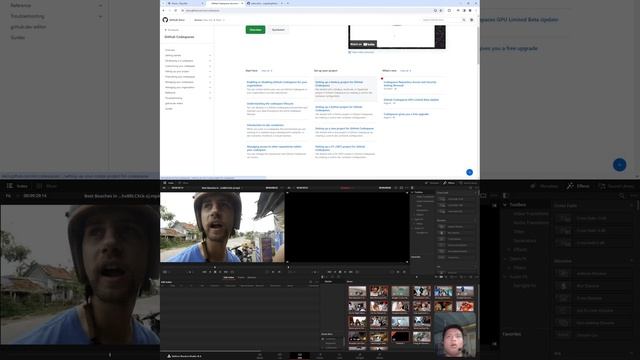Open GitHub Codespaces GPU Limited Beta Update link

coord(411,100)
